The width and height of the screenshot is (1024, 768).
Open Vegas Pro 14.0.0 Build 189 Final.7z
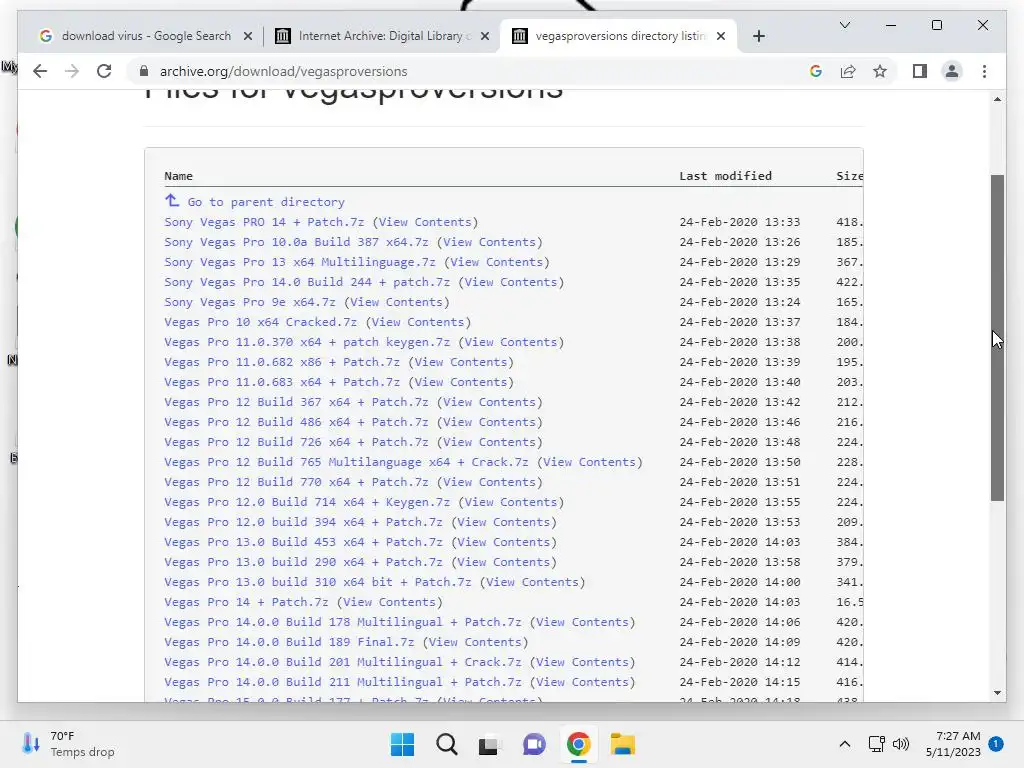pyautogui.click(x=289, y=643)
